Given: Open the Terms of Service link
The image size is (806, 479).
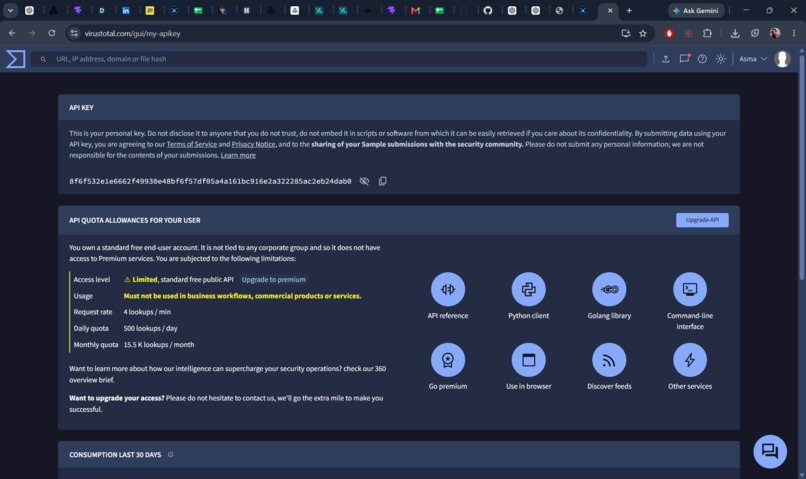Looking at the screenshot, I should click(x=192, y=144).
